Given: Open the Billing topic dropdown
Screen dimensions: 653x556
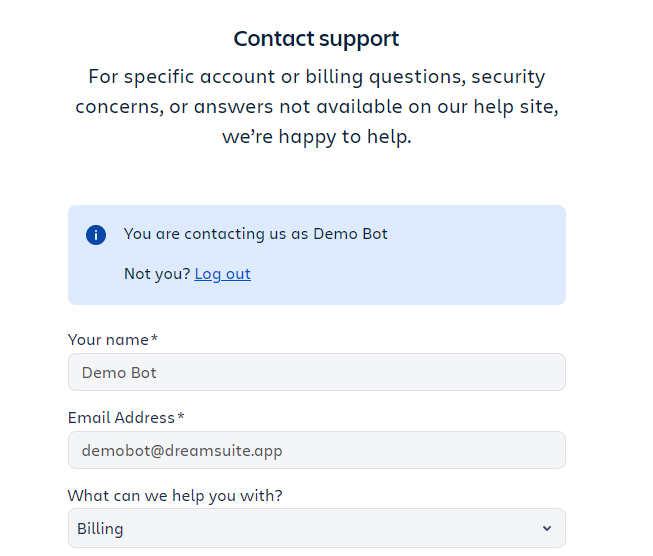Looking at the screenshot, I should [316, 528].
